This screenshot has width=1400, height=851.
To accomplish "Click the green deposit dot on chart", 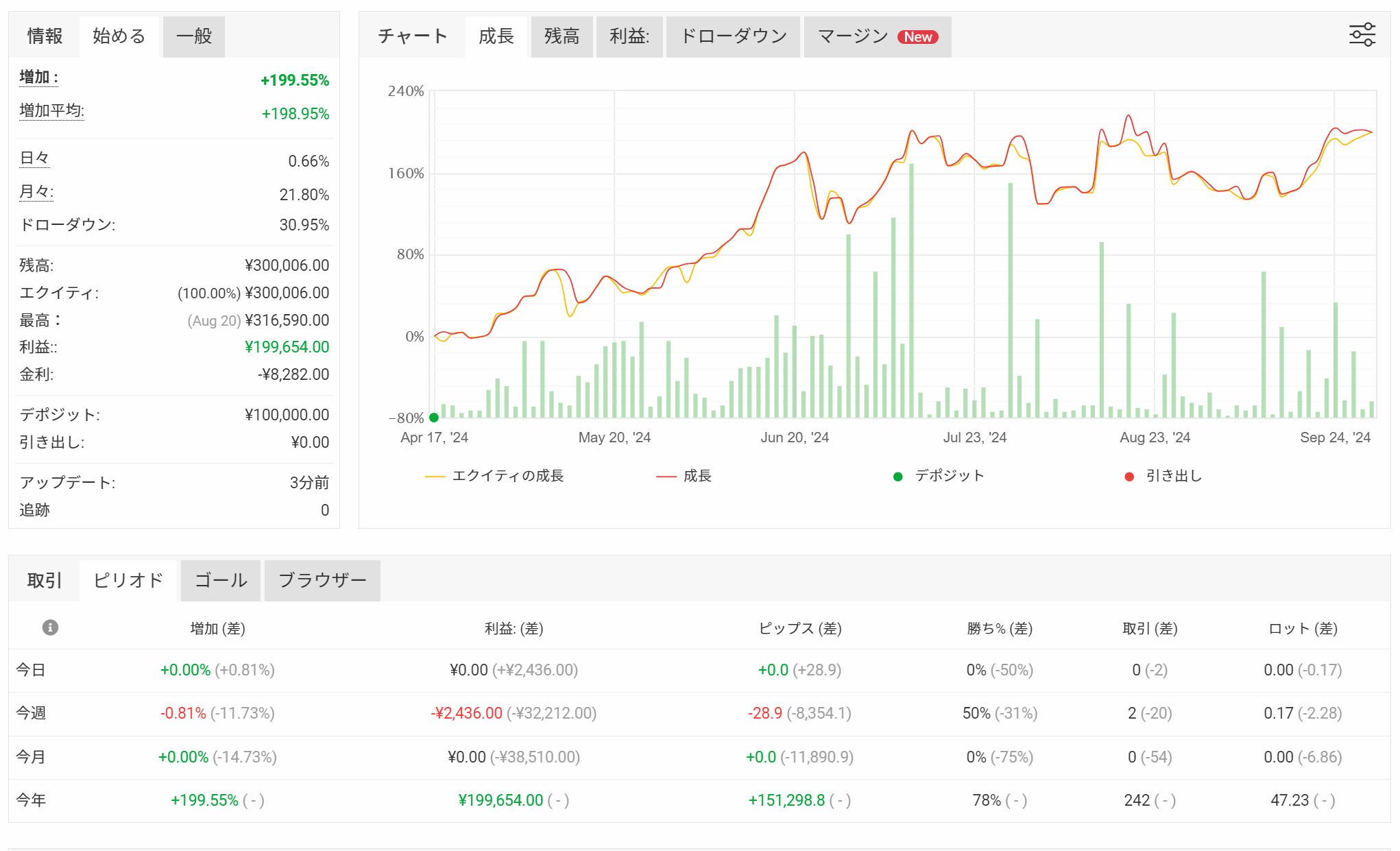I will [x=434, y=417].
